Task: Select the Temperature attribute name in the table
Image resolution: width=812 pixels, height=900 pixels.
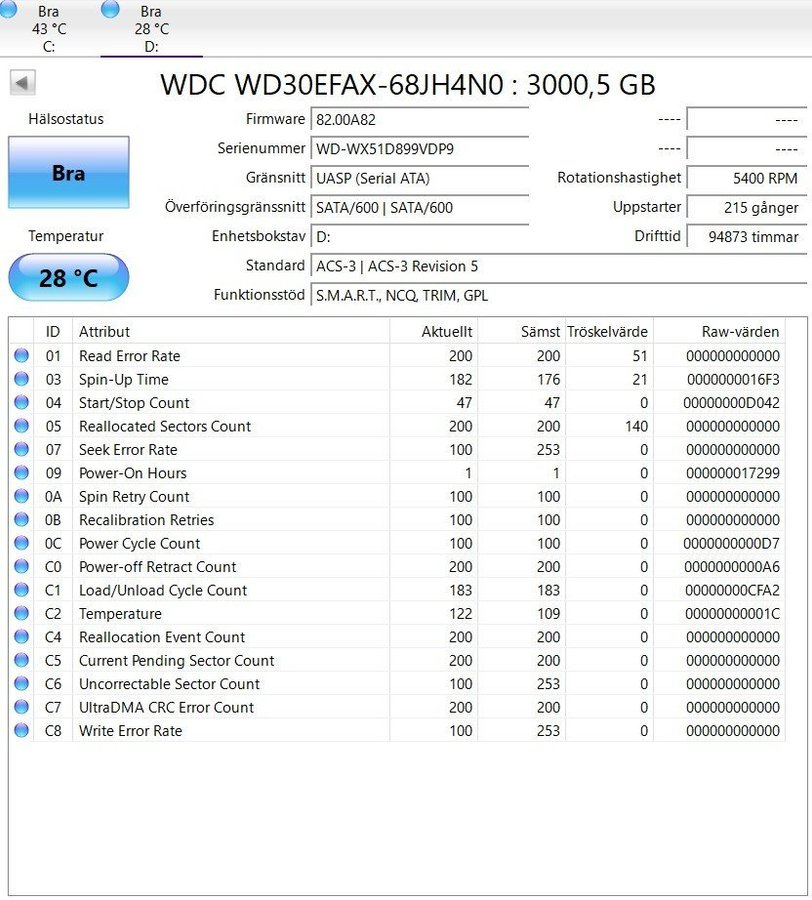Action: [121, 614]
